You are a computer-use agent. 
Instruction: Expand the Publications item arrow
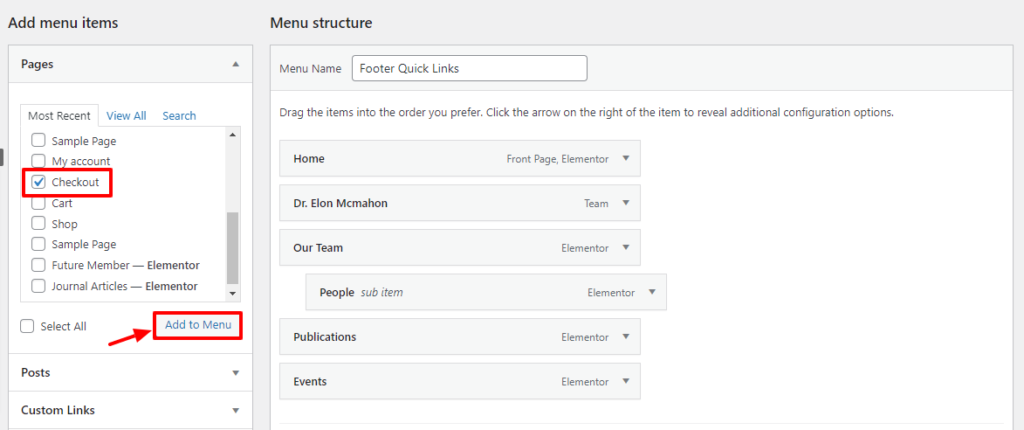coord(625,337)
